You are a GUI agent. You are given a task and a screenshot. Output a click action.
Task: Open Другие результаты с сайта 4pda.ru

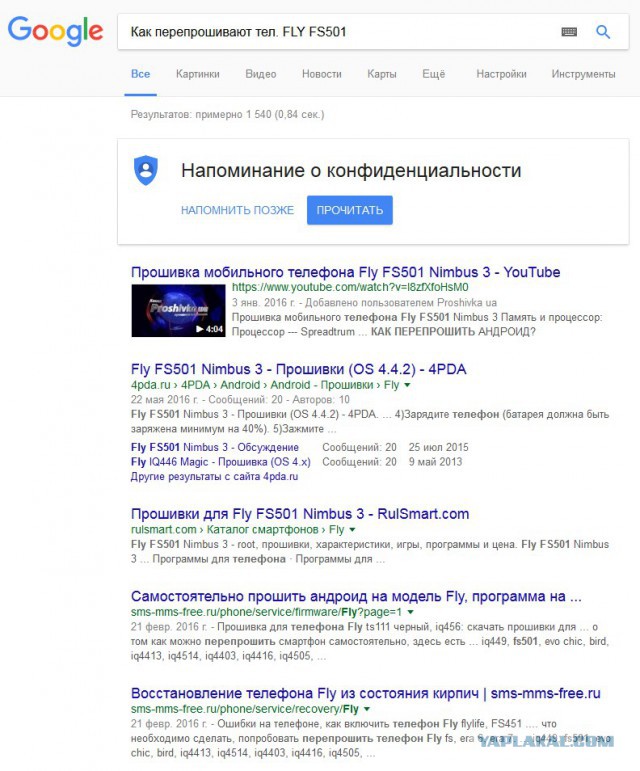(214, 476)
